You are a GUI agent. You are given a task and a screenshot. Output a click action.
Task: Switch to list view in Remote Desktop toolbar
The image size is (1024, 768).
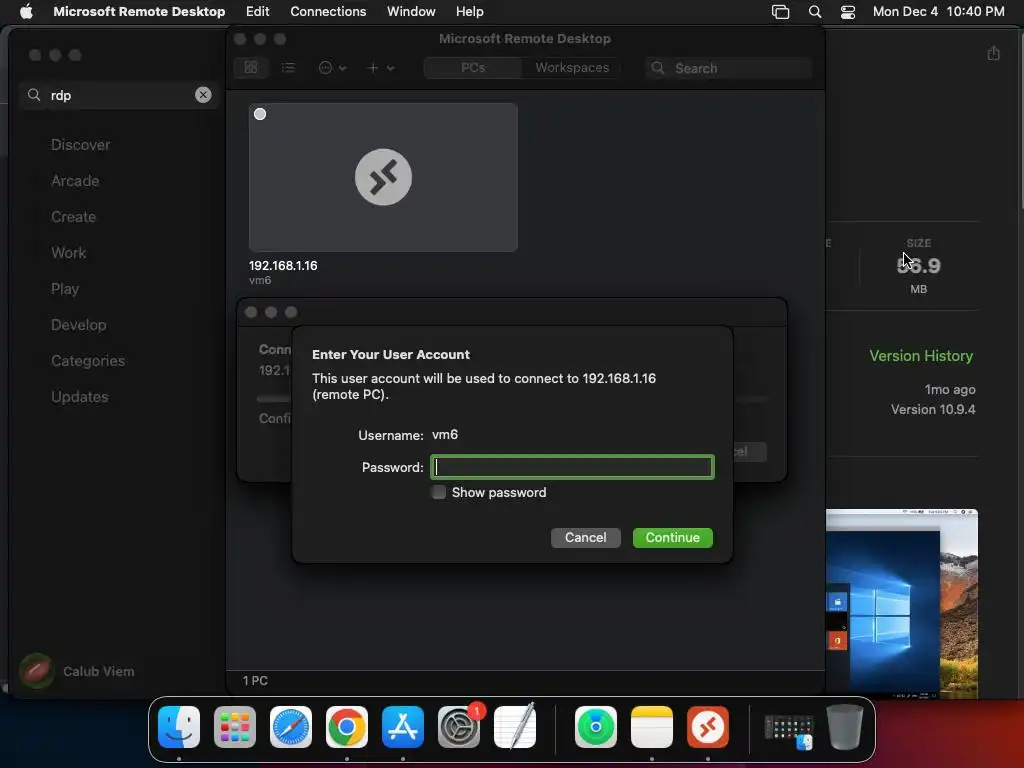pos(288,68)
